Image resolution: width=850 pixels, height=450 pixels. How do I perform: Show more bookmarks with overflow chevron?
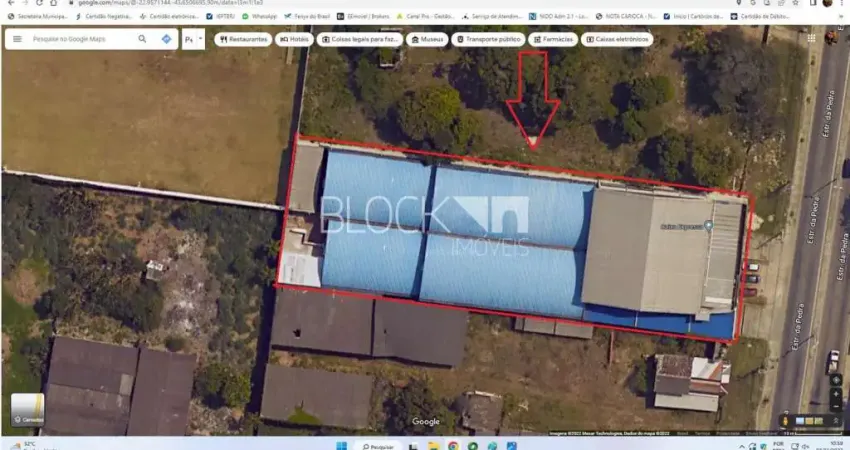841,17
